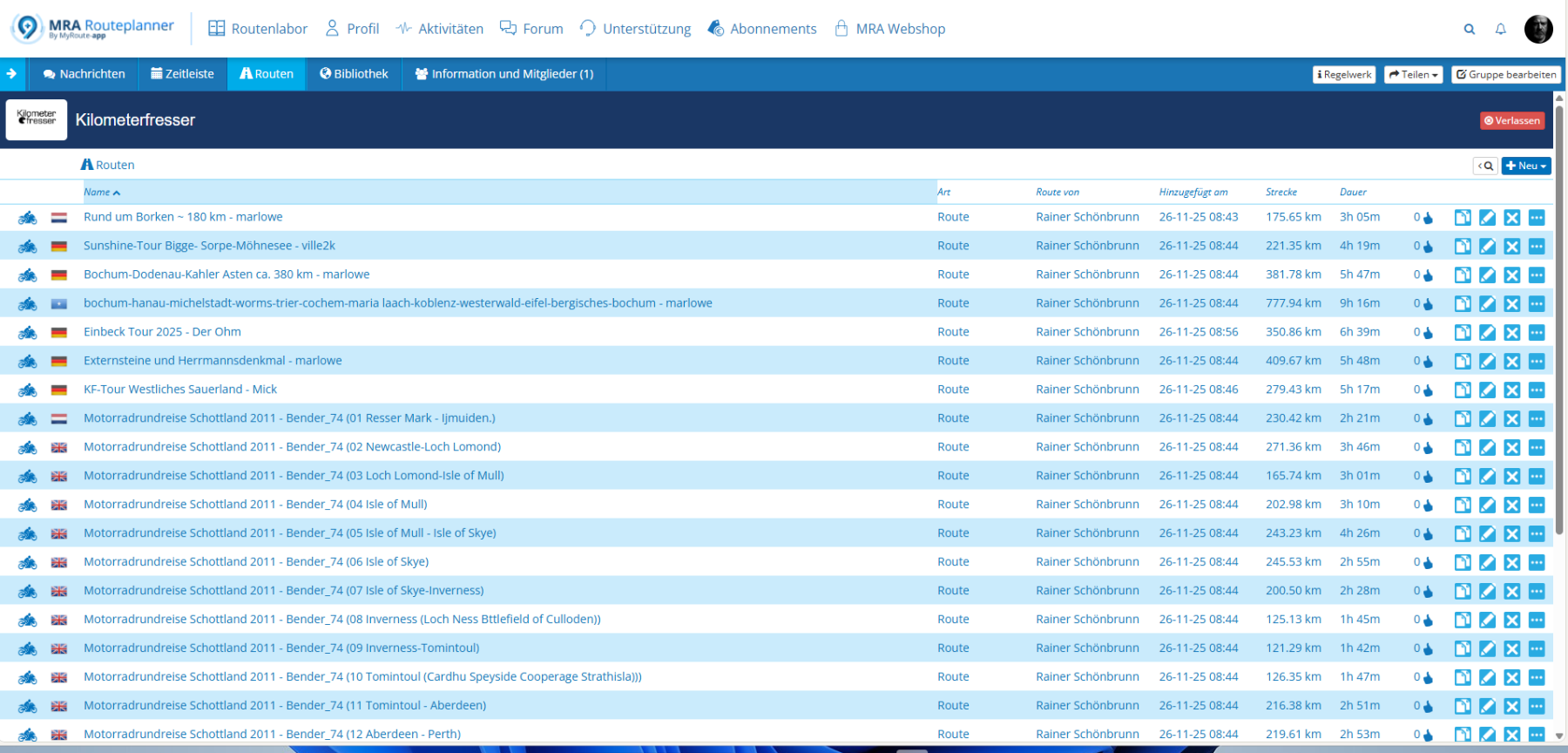Click the Kilometerfresser group logo
The width and height of the screenshot is (1568, 753).
[x=37, y=119]
